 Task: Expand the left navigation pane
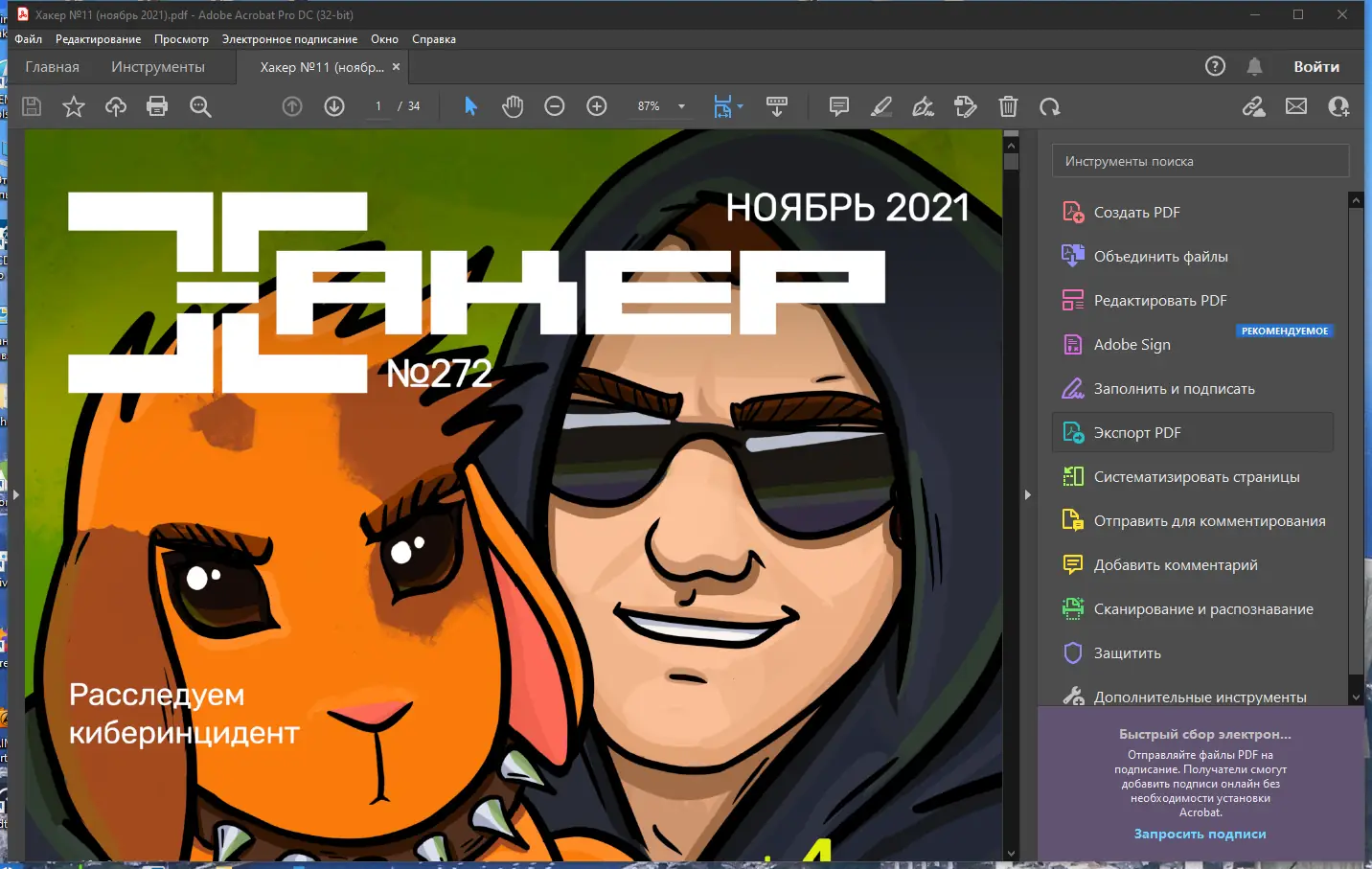click(15, 495)
